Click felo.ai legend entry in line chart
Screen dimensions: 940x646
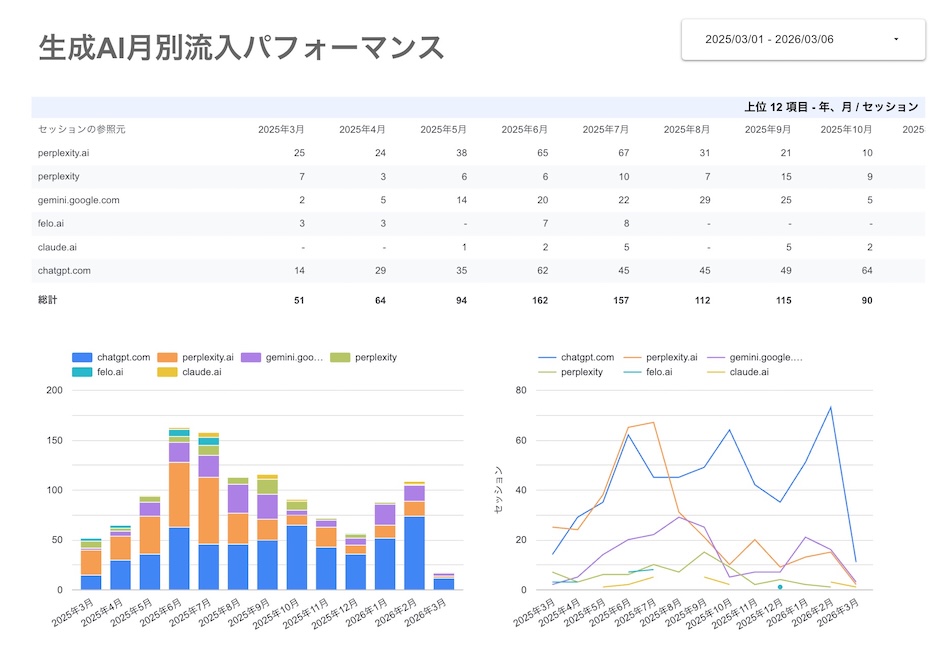coord(648,372)
